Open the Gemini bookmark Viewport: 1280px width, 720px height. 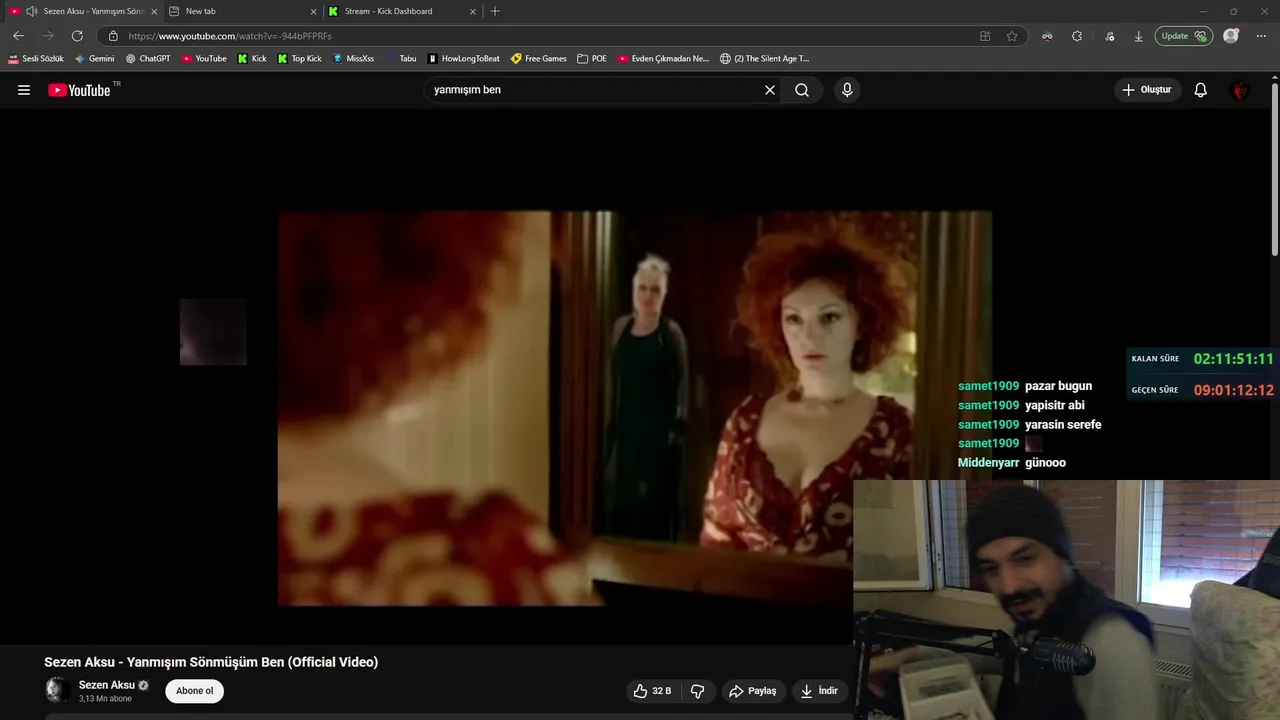click(95, 59)
